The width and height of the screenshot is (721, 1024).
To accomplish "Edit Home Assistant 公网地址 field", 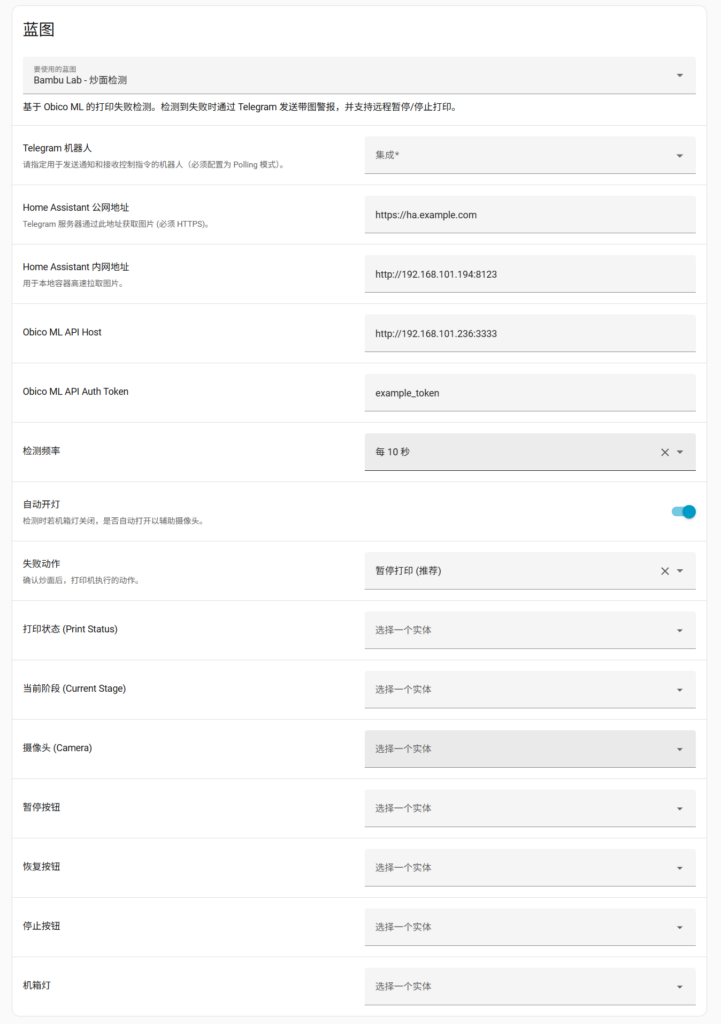I will click(x=529, y=215).
